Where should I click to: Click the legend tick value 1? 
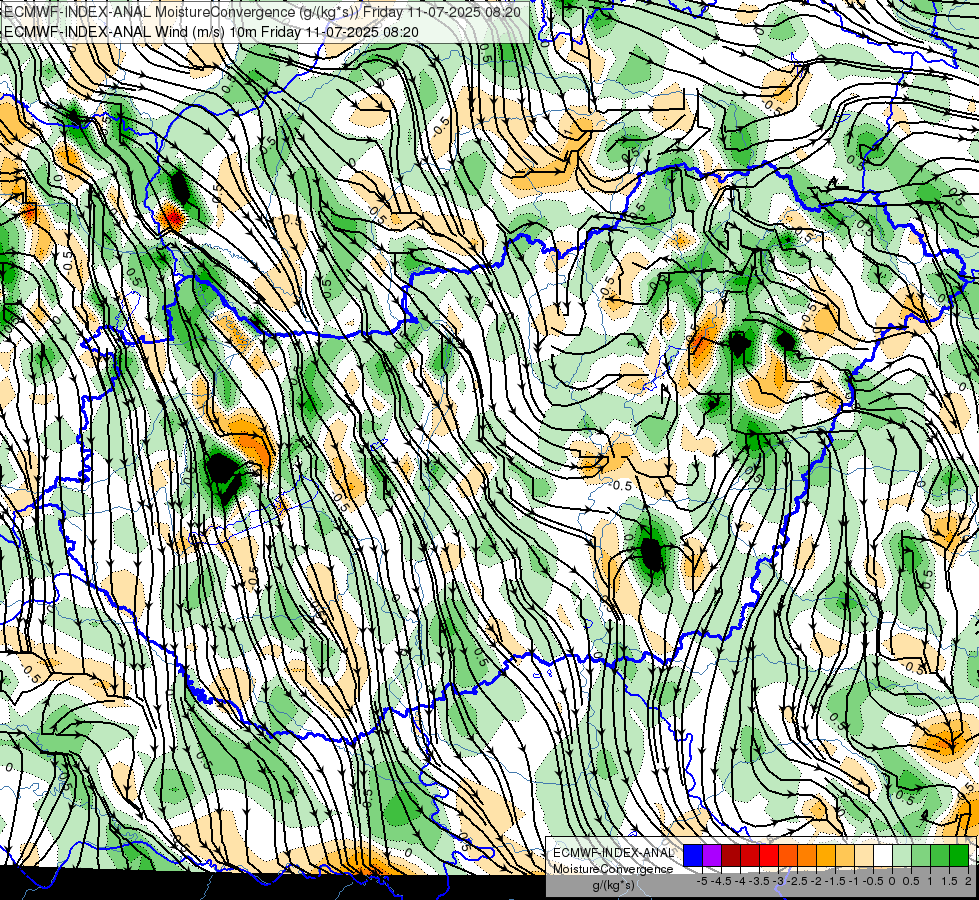tap(930, 881)
